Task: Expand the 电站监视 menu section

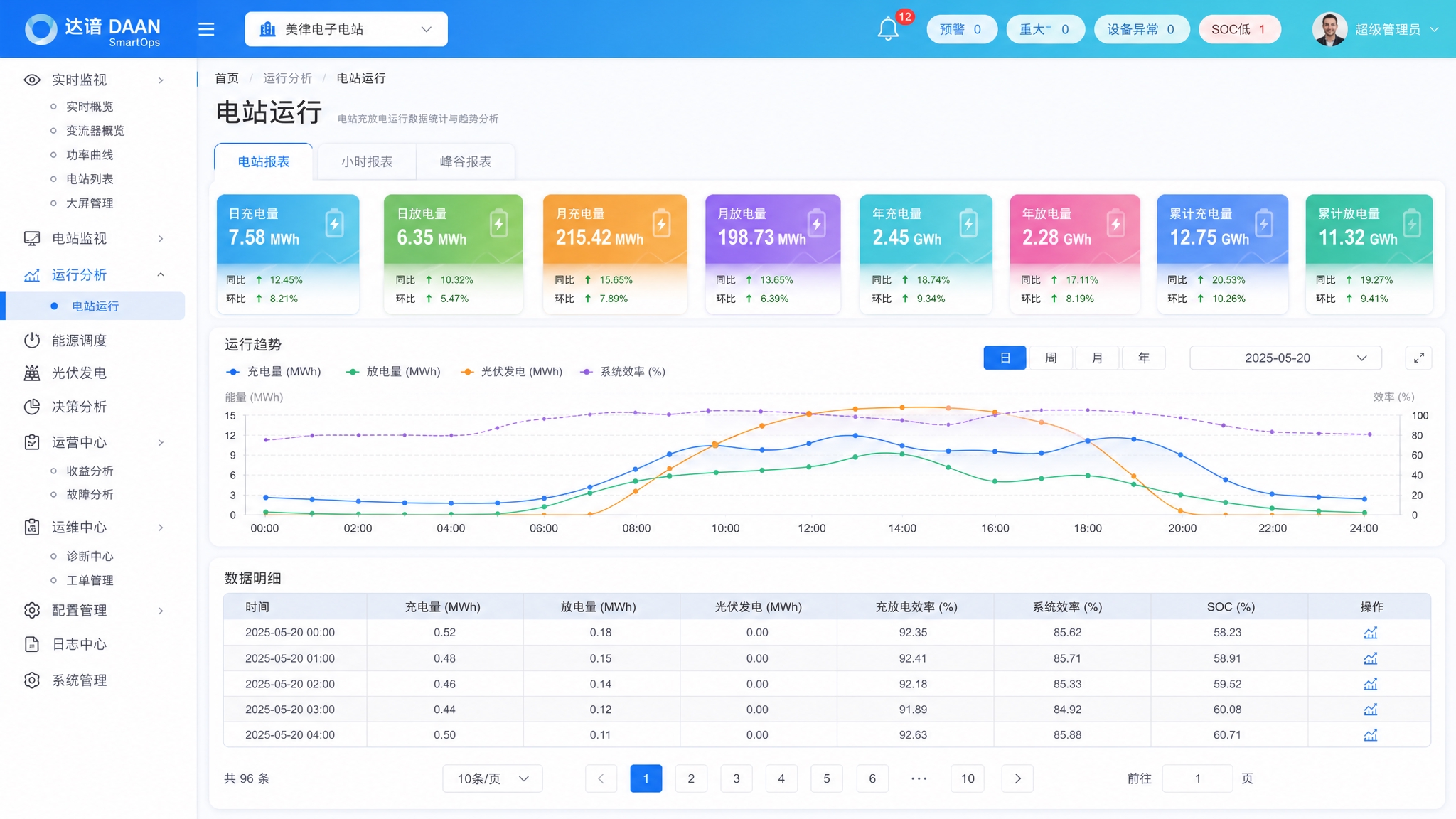Action: [x=161, y=239]
